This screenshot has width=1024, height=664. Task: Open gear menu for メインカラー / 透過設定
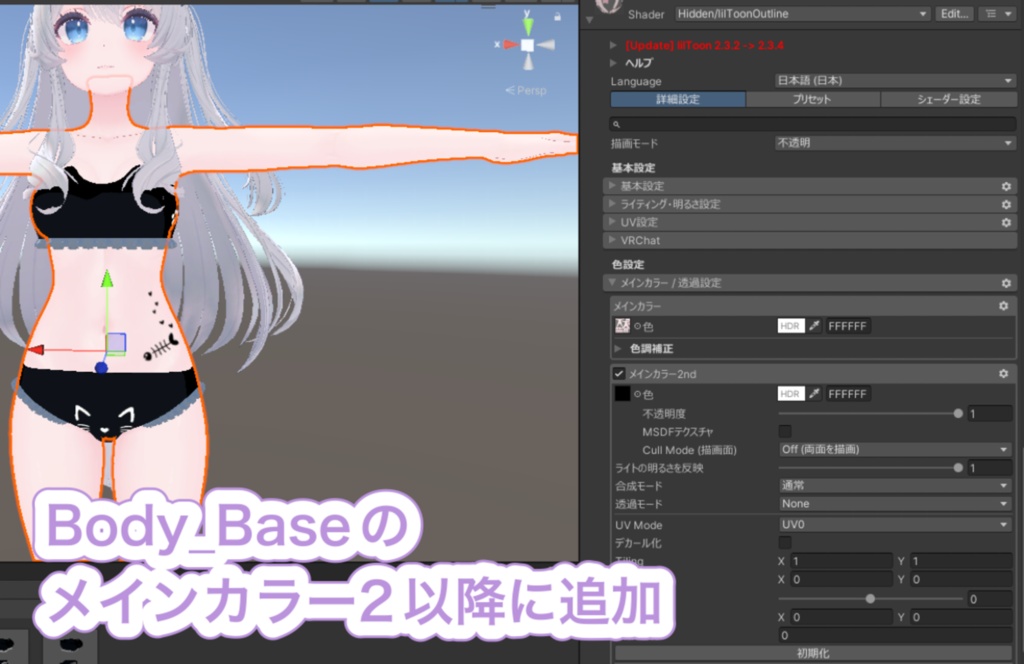pyautogui.click(x=1006, y=283)
